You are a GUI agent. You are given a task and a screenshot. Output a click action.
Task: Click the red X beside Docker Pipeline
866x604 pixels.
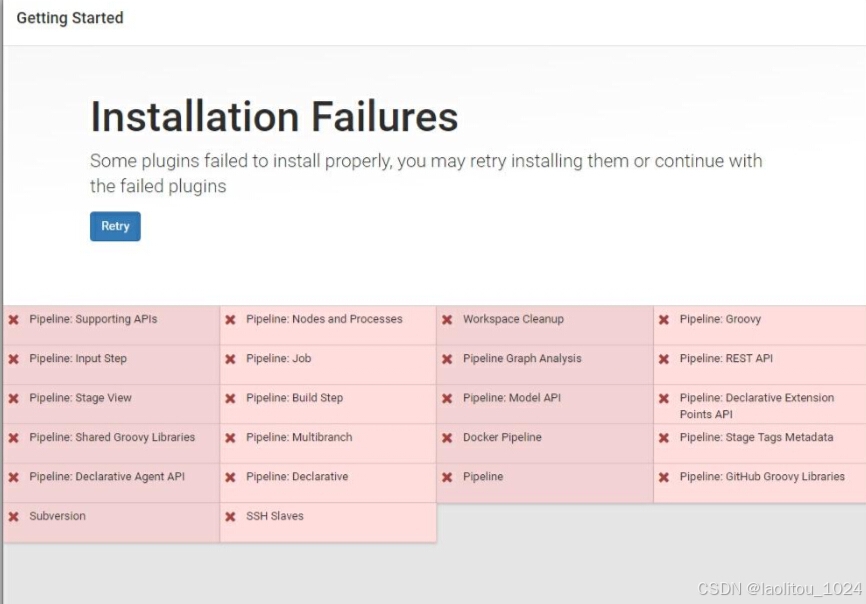pyautogui.click(x=447, y=438)
